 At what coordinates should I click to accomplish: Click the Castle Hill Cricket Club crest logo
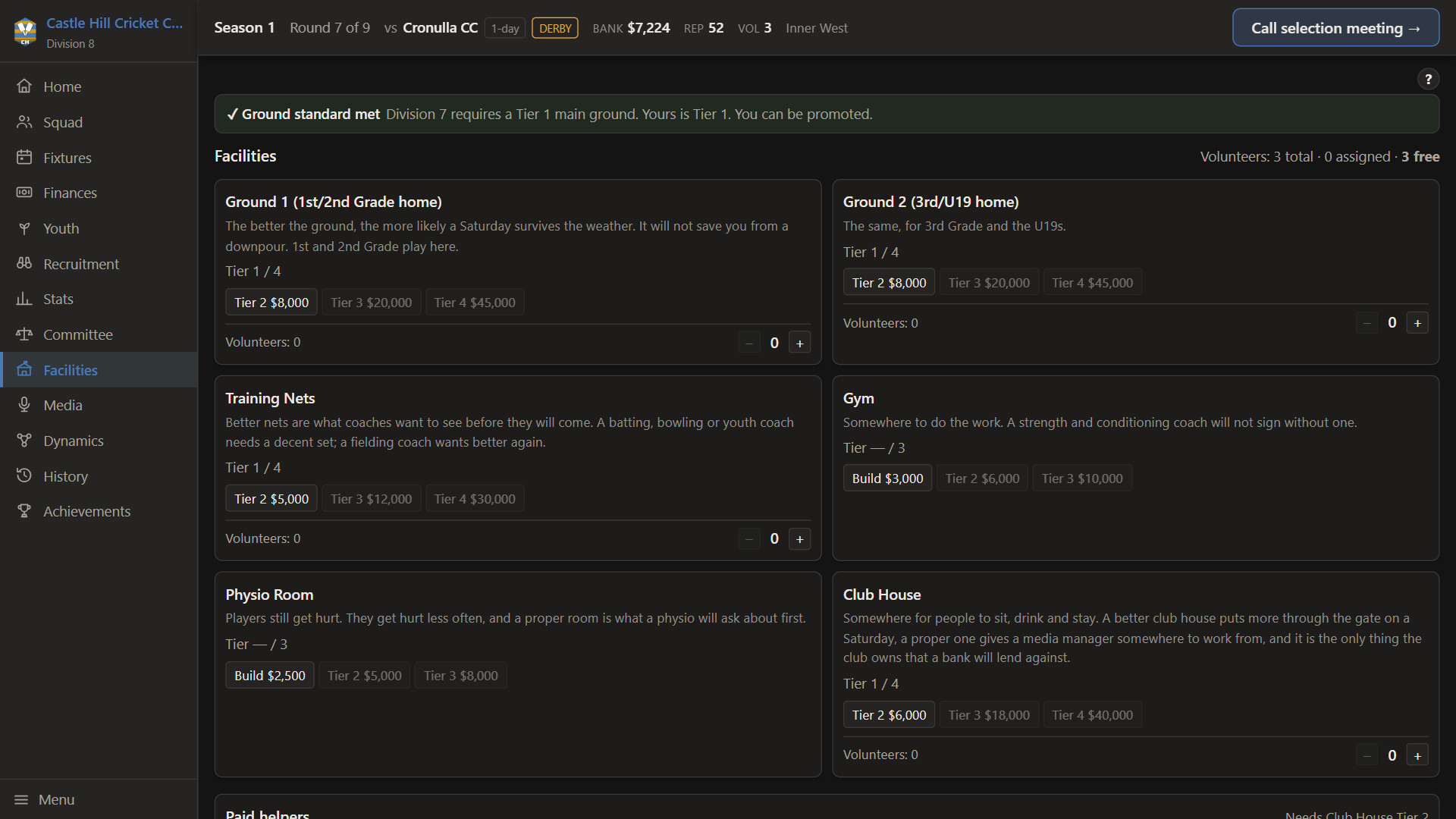click(x=25, y=31)
